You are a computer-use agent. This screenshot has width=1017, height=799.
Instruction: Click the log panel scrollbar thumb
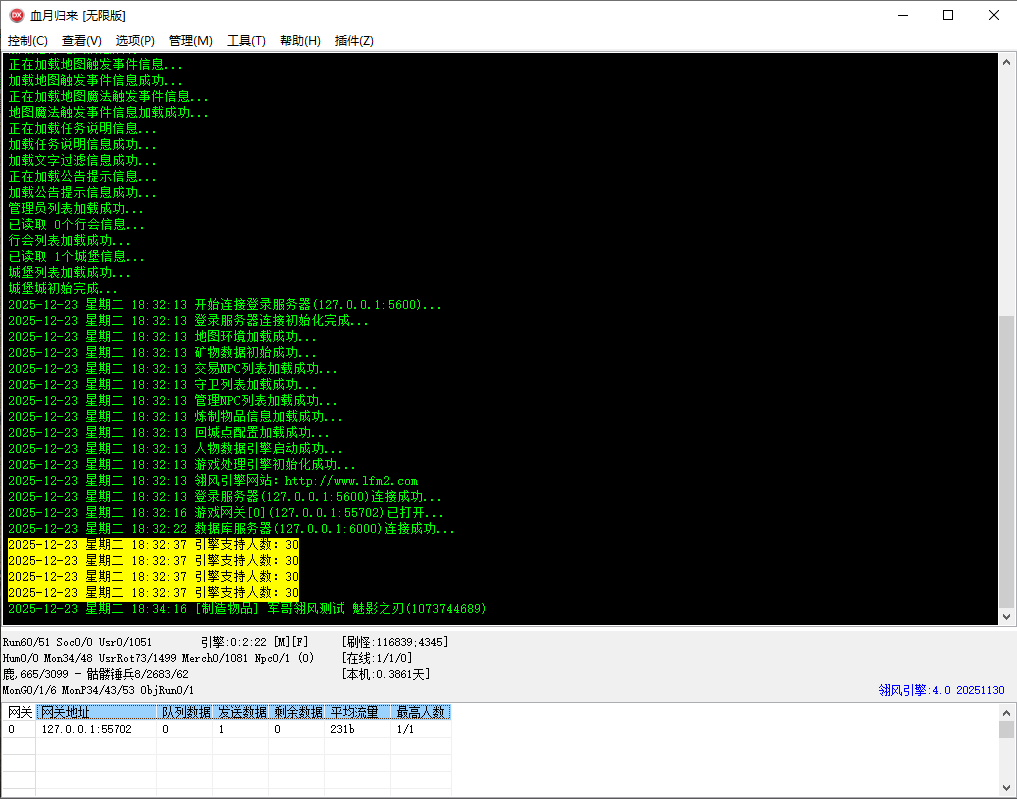pyautogui.click(x=1007, y=460)
